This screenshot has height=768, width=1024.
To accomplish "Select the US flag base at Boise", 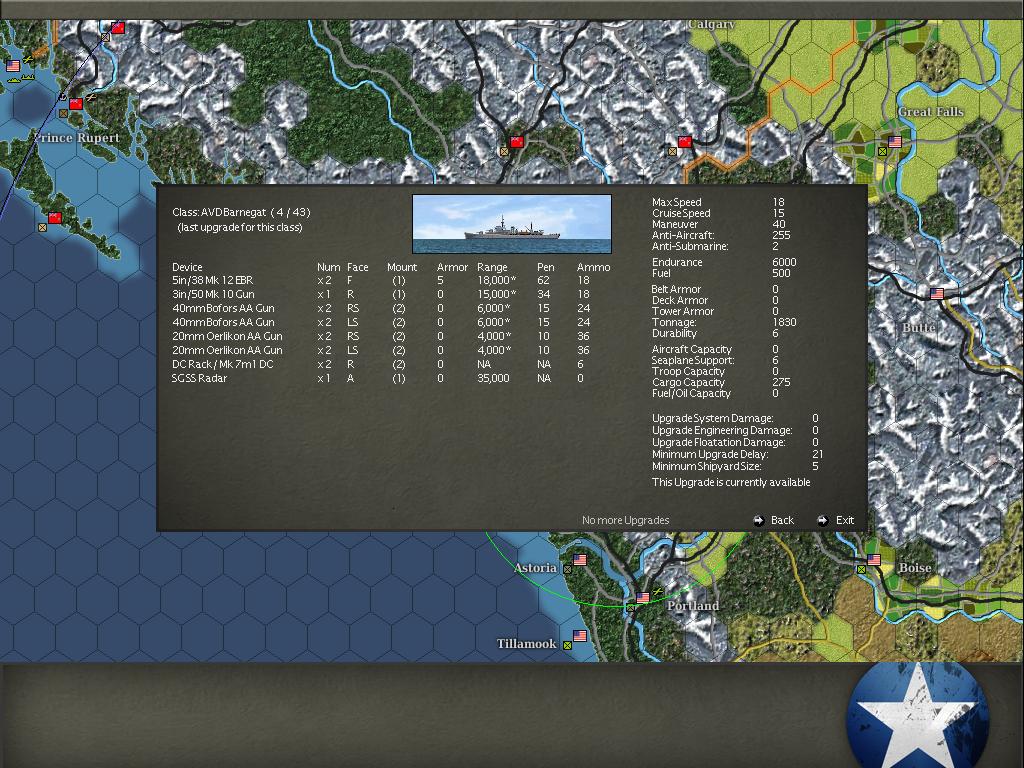I will (874, 560).
